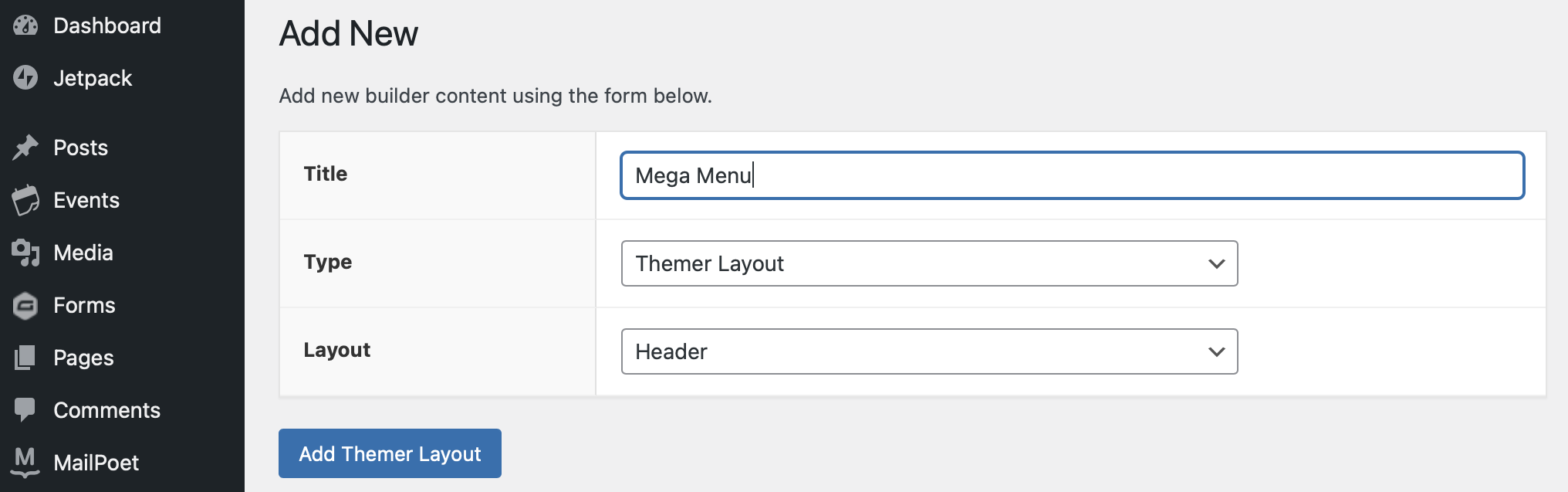This screenshot has height=492, width=1568.
Task: Click the Events calendar icon
Action: pyautogui.click(x=25, y=200)
